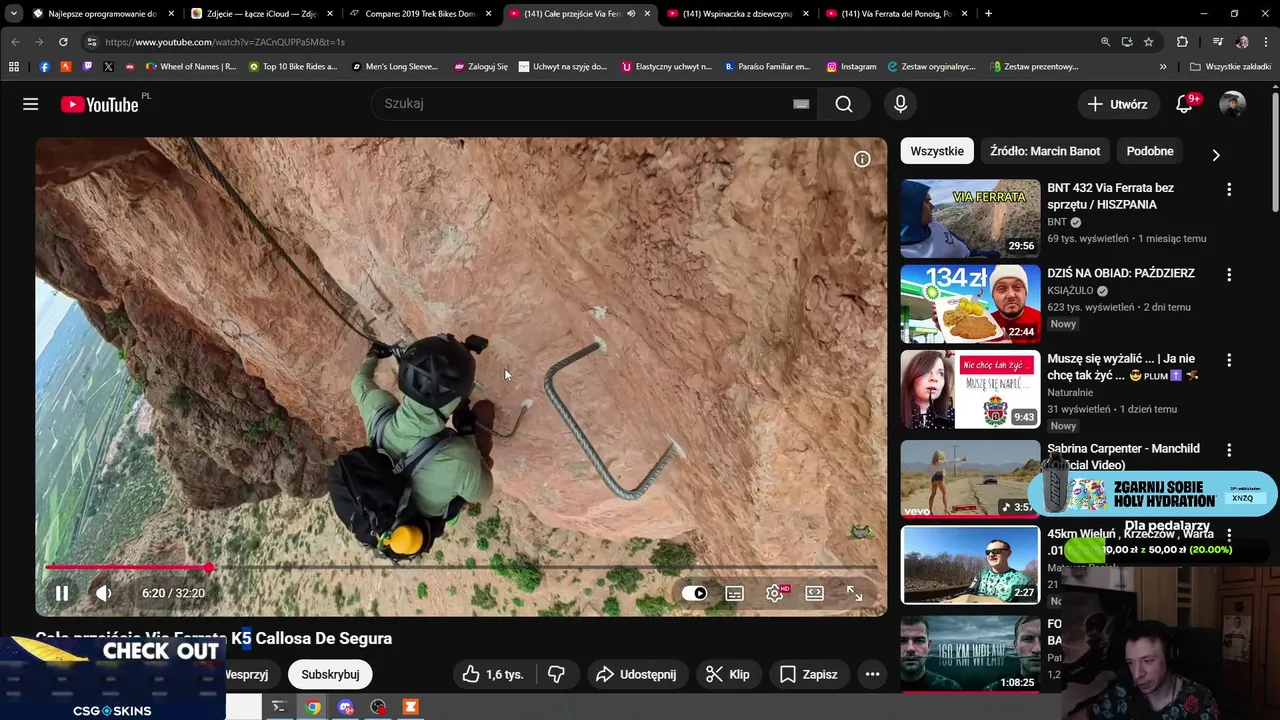Screen dimensions: 1280x720
Task: Select the Źródło: Marcin Banot chip
Action: click(1045, 151)
